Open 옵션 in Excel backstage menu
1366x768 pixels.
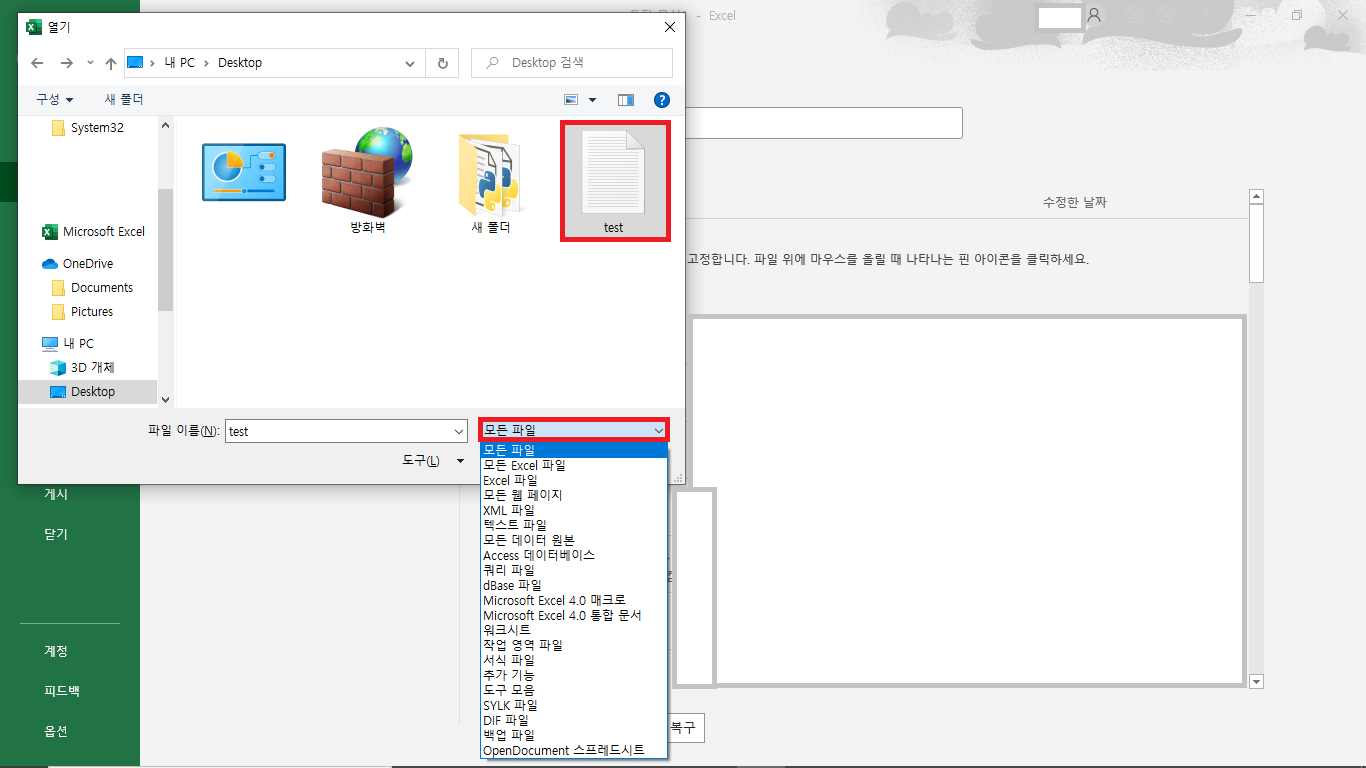coord(56,731)
